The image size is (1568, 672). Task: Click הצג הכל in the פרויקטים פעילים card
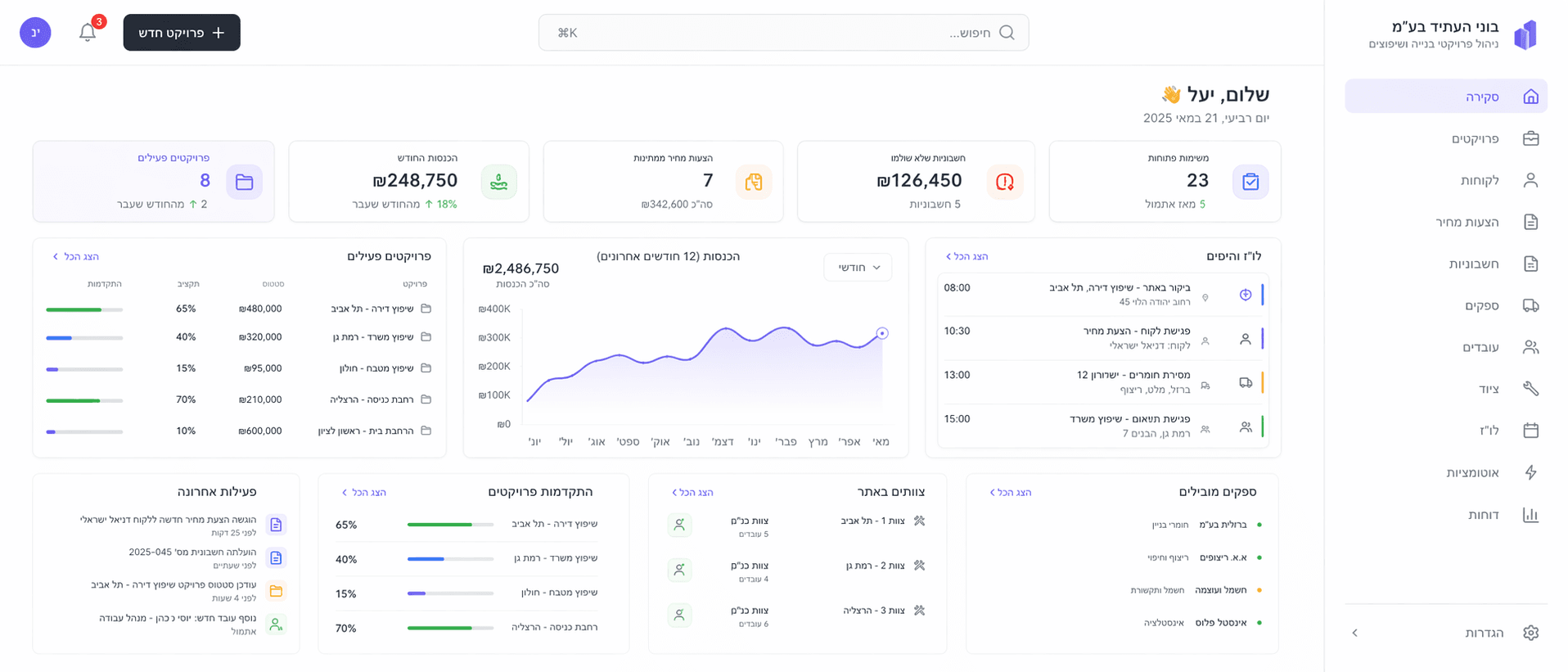(75, 256)
